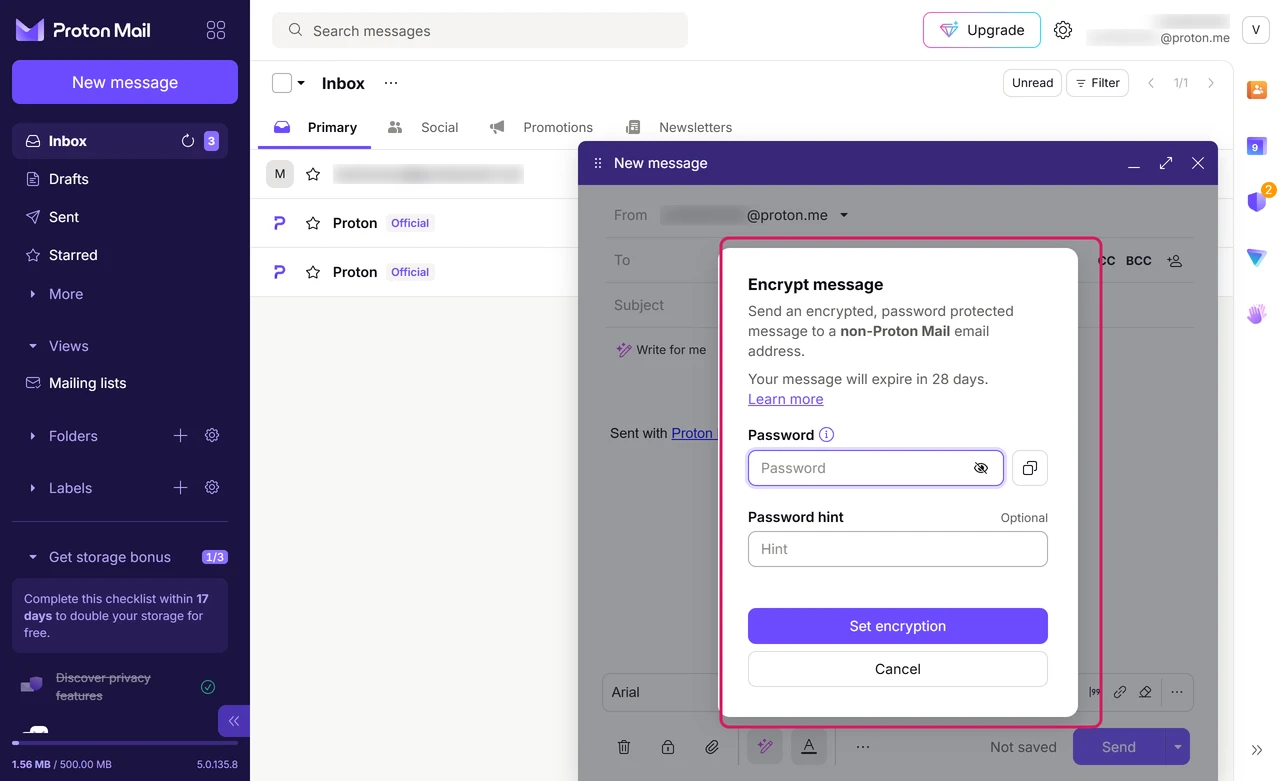The image size is (1280, 781).
Task: Delete the draft with the trash icon
Action: click(624, 746)
